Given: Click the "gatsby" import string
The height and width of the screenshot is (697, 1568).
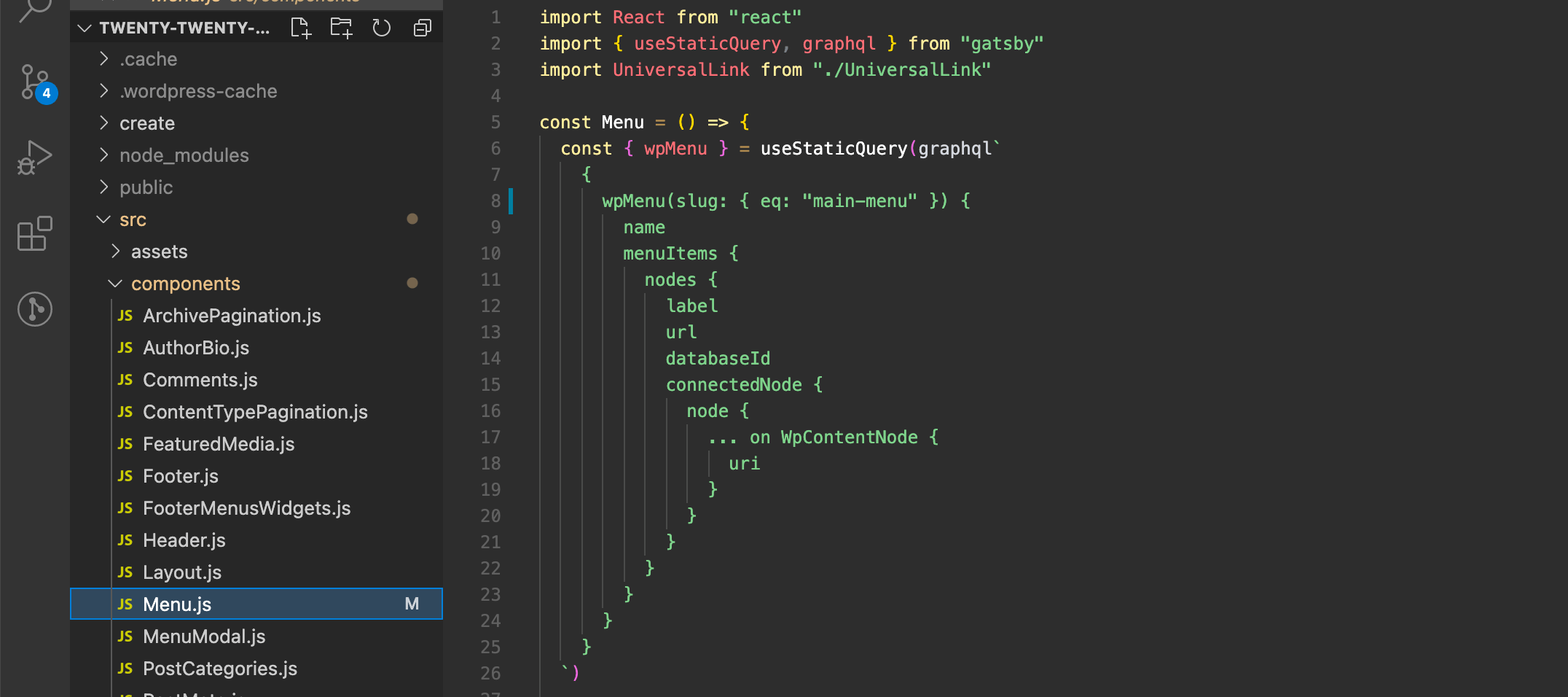Looking at the screenshot, I should [1002, 43].
